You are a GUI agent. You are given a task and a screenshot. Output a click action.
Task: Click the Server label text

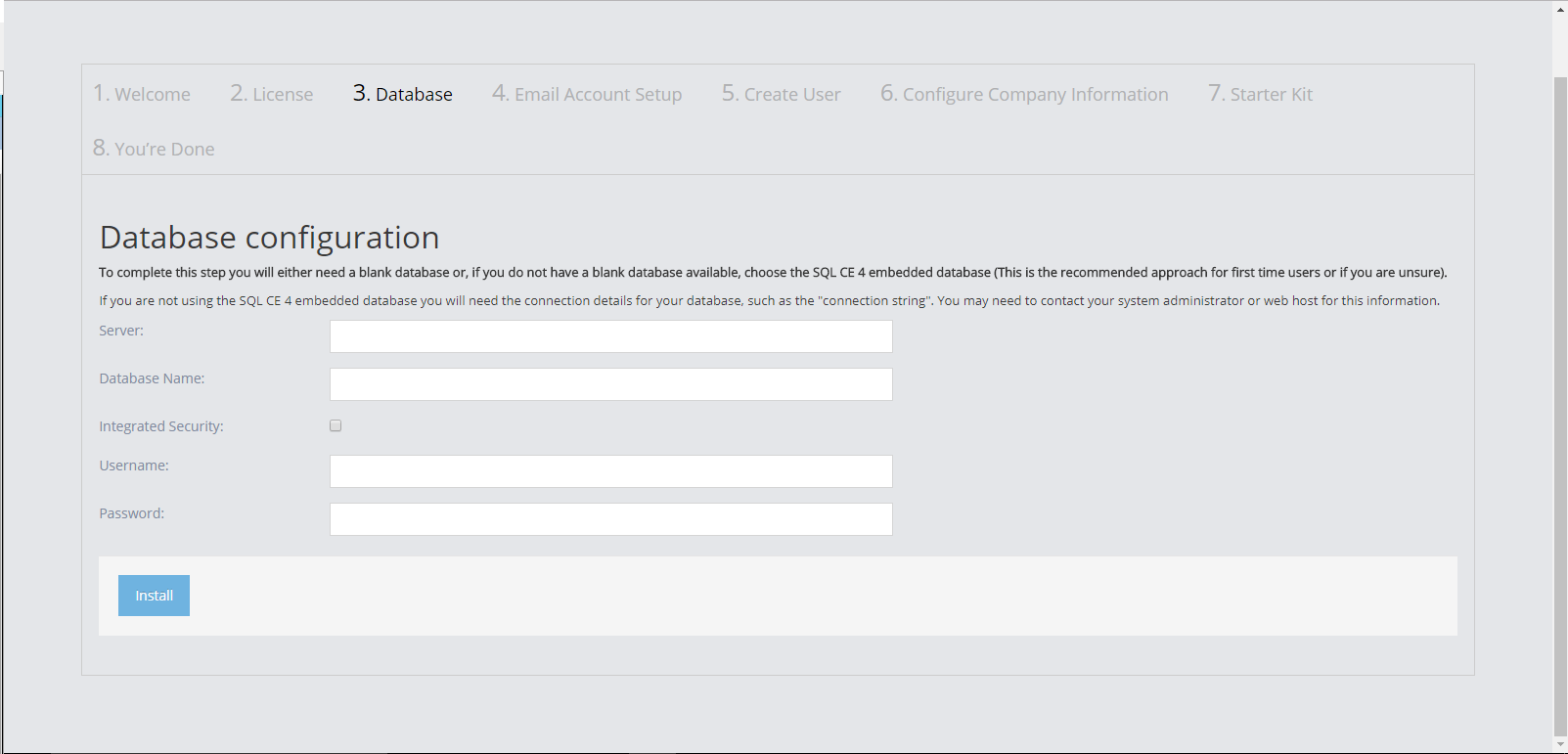[x=121, y=331]
